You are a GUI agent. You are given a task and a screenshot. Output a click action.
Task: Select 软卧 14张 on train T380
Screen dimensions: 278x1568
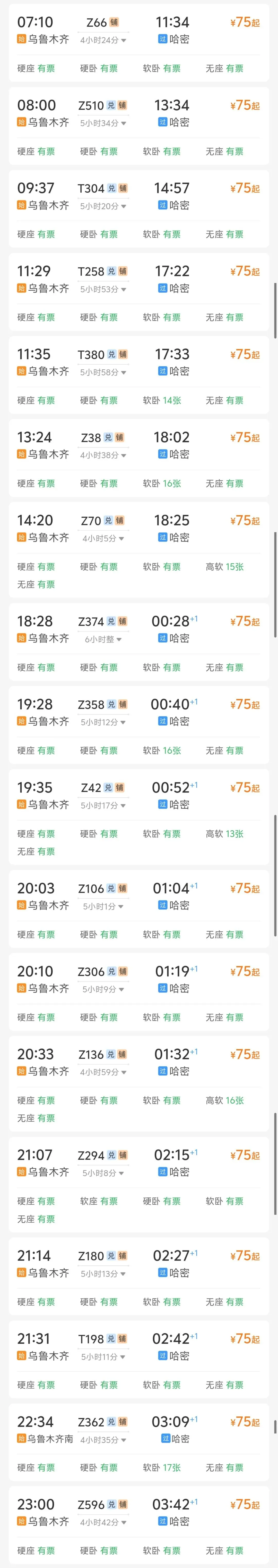point(162,401)
